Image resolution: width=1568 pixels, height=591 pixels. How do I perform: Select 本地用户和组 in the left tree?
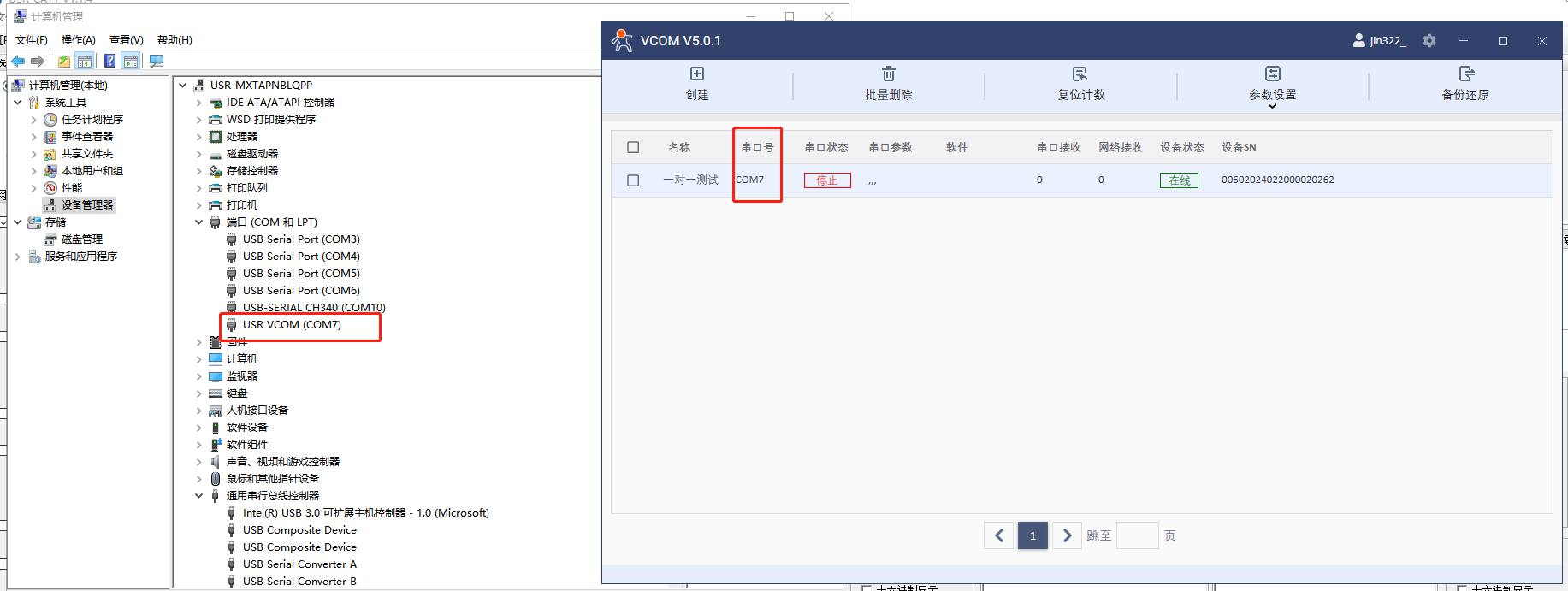point(92,170)
